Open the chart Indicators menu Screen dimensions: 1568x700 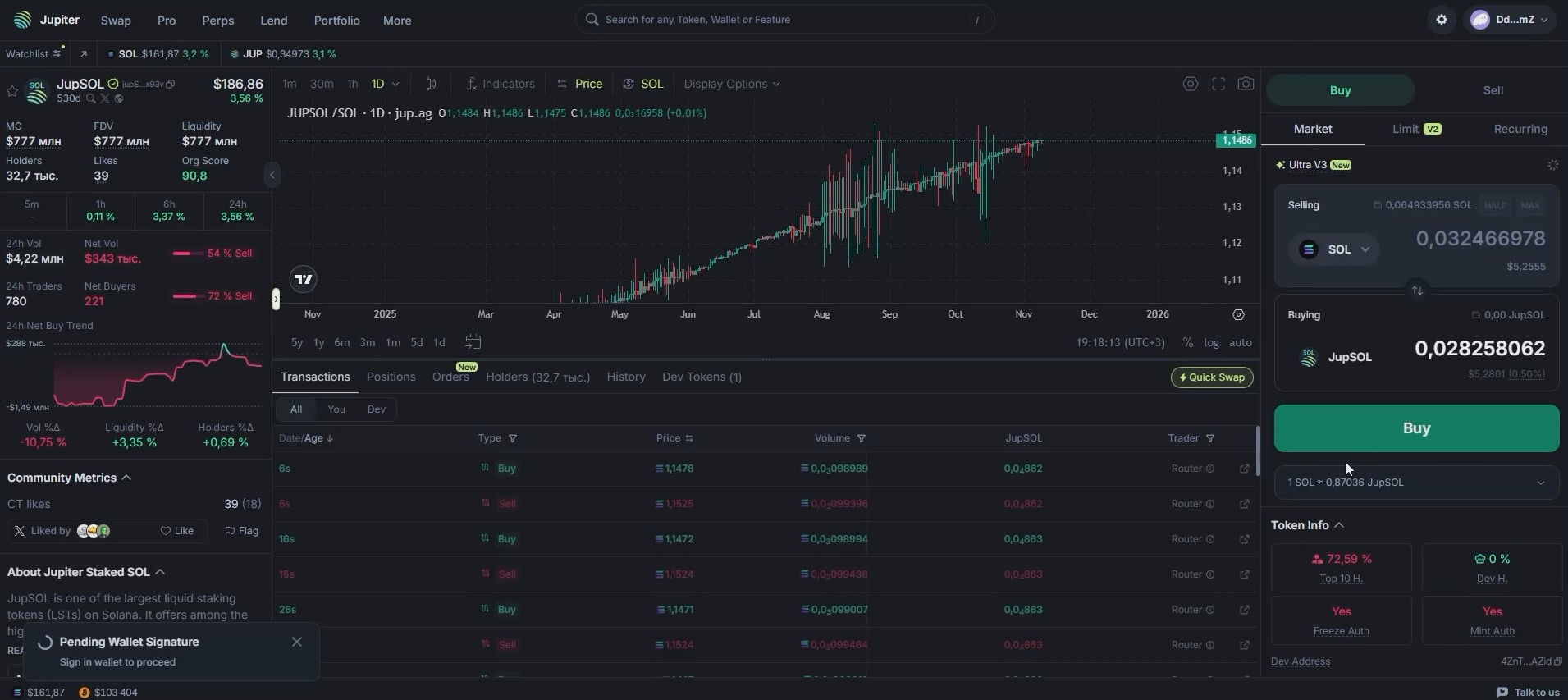[500, 84]
